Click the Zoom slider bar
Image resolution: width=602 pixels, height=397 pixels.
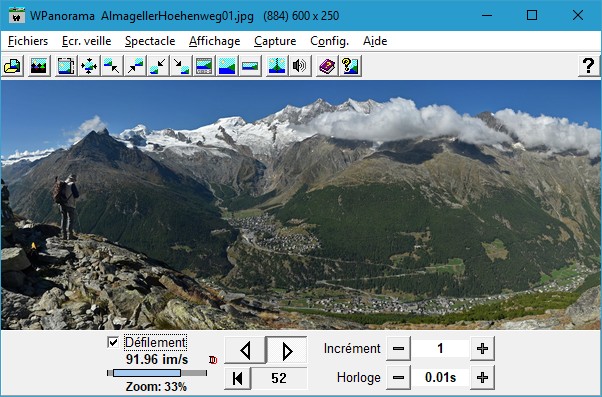(157, 373)
